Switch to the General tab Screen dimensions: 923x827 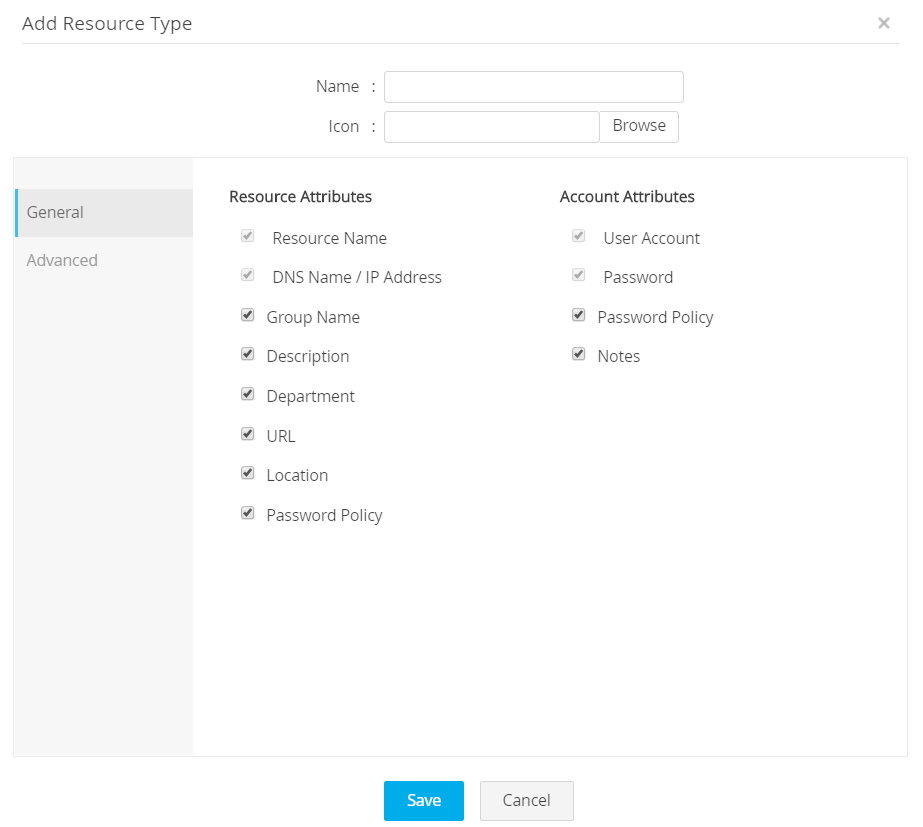pos(104,212)
